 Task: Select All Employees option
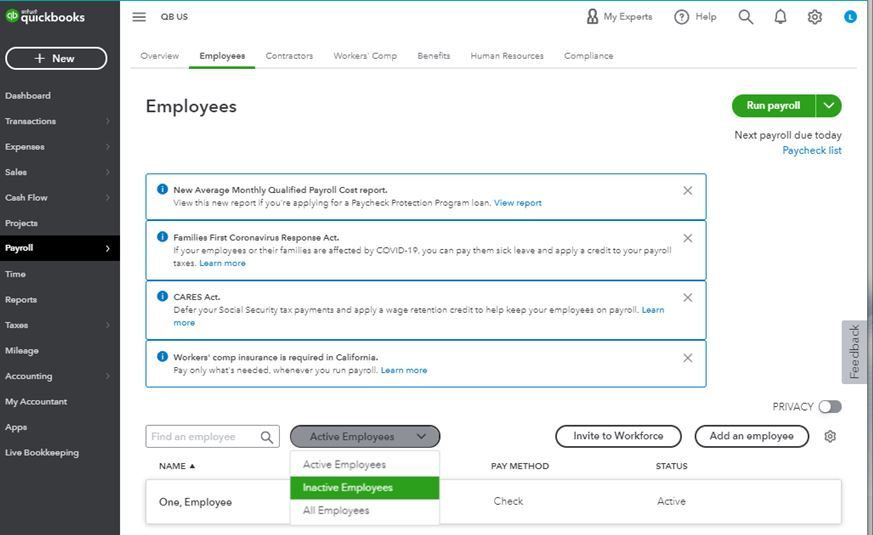tap(365, 511)
